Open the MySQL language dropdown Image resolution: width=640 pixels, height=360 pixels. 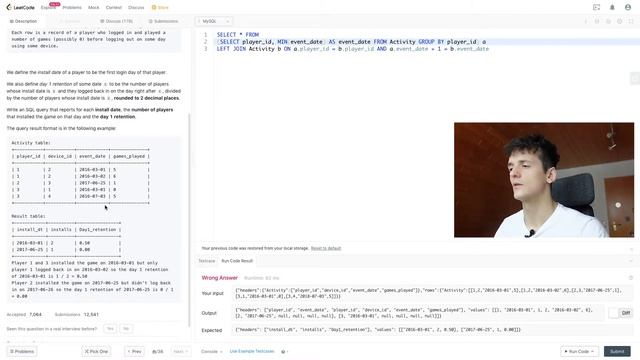coord(213,21)
